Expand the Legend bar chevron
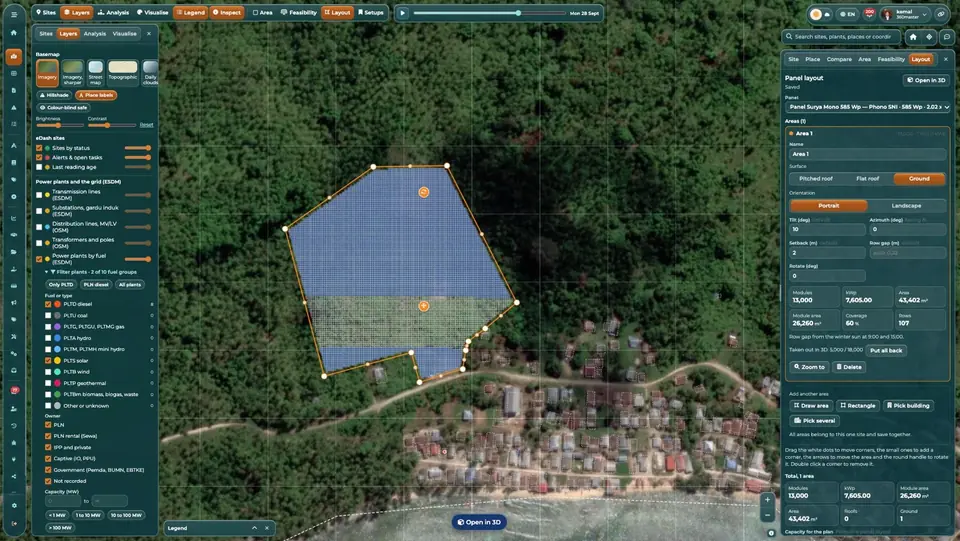 pos(254,528)
